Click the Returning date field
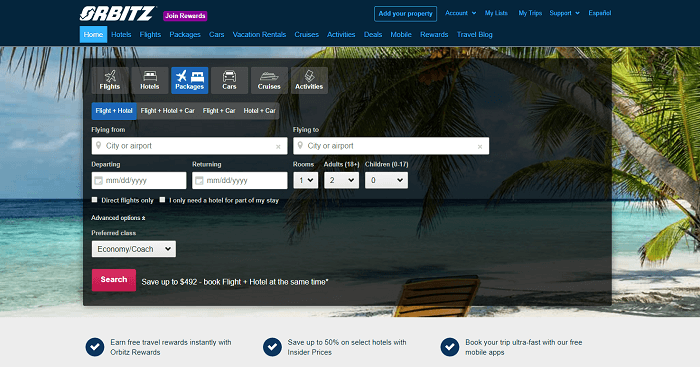Image resolution: width=700 pixels, height=367 pixels. [x=240, y=180]
